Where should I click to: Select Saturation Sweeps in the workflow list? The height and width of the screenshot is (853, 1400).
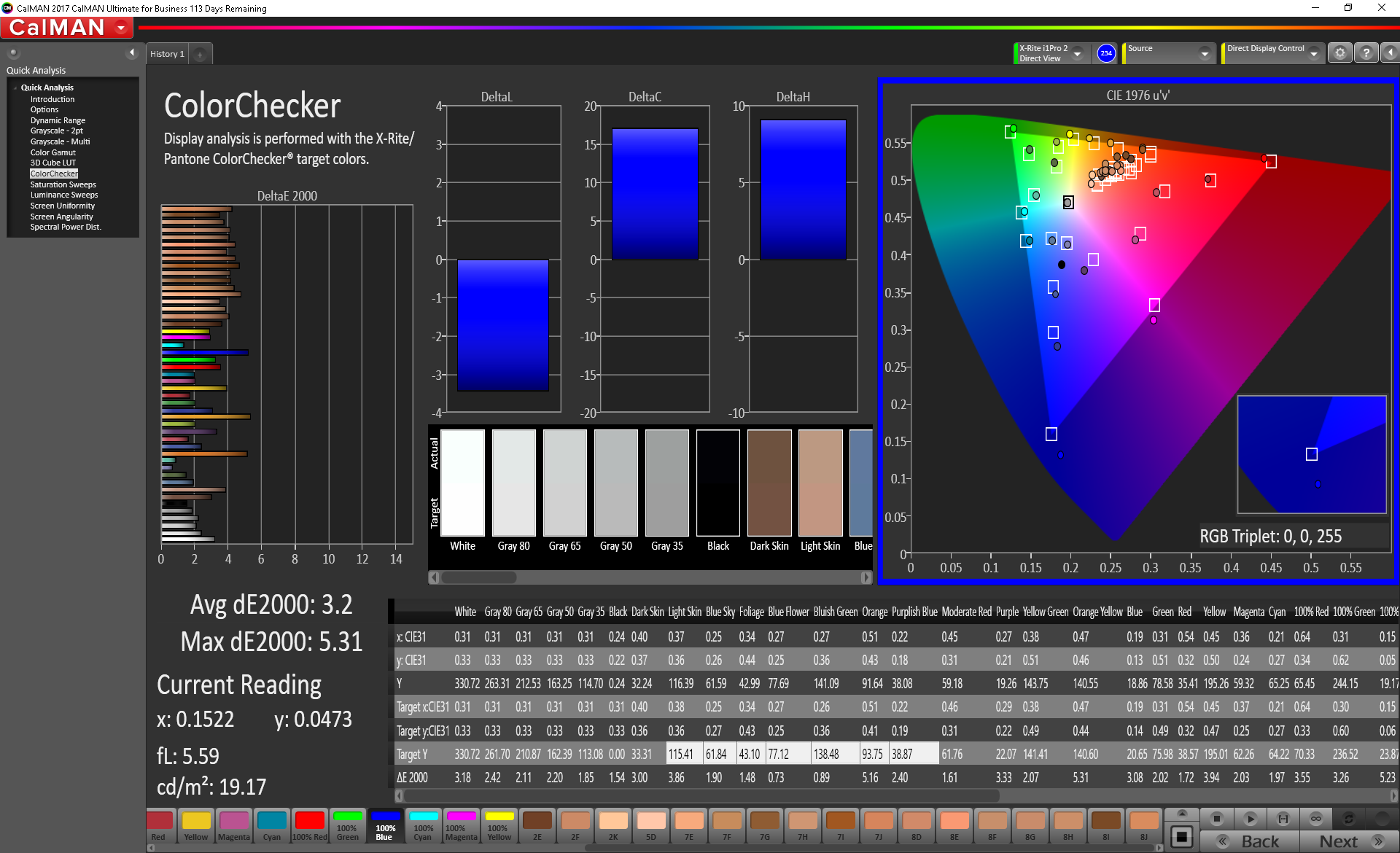point(63,184)
